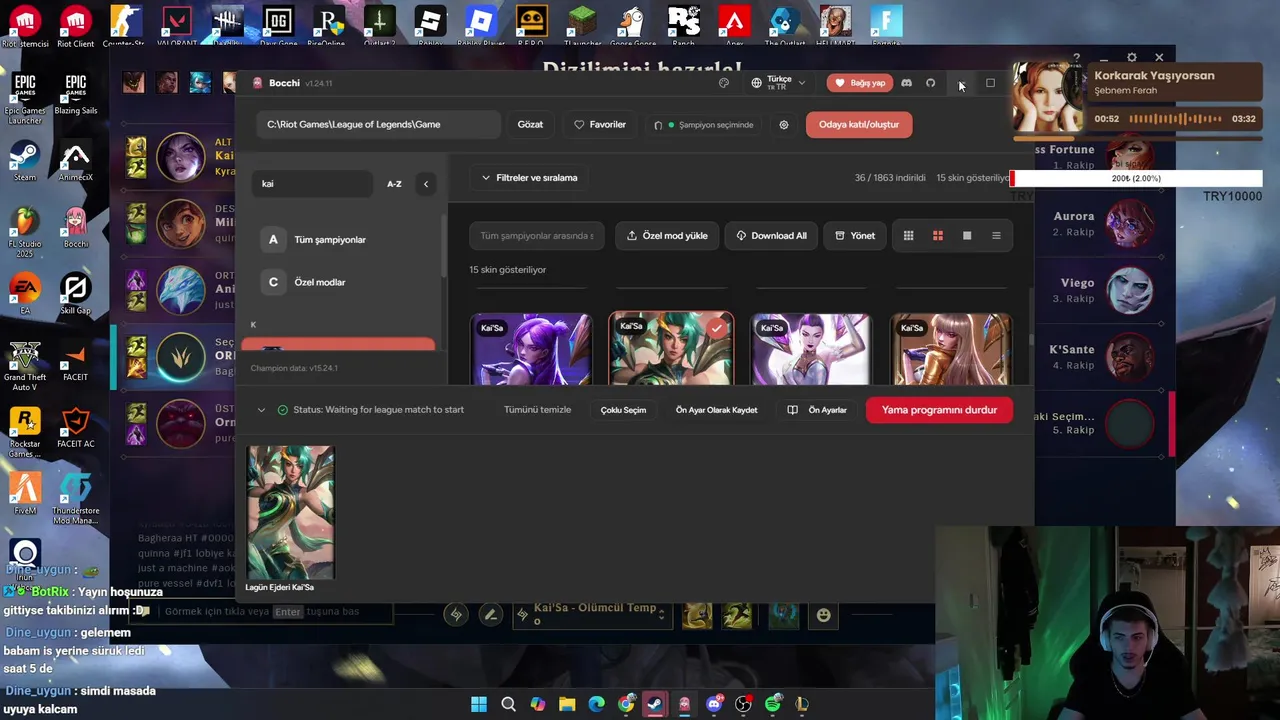Click the skin search field Tüm şampiyonlar arasında
The image size is (1280, 720).
pos(537,236)
